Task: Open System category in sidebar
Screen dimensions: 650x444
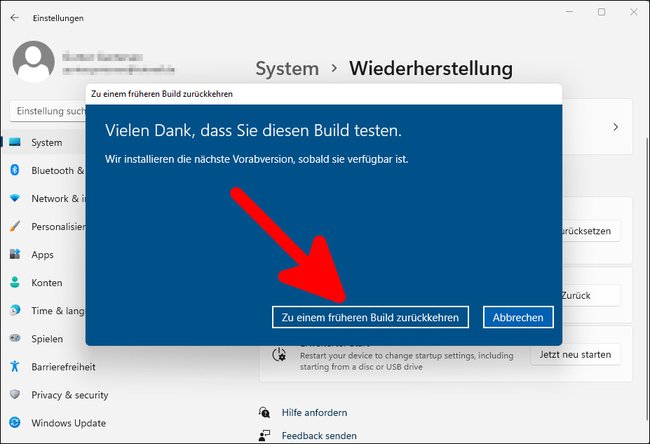Action: pyautogui.click(x=45, y=142)
